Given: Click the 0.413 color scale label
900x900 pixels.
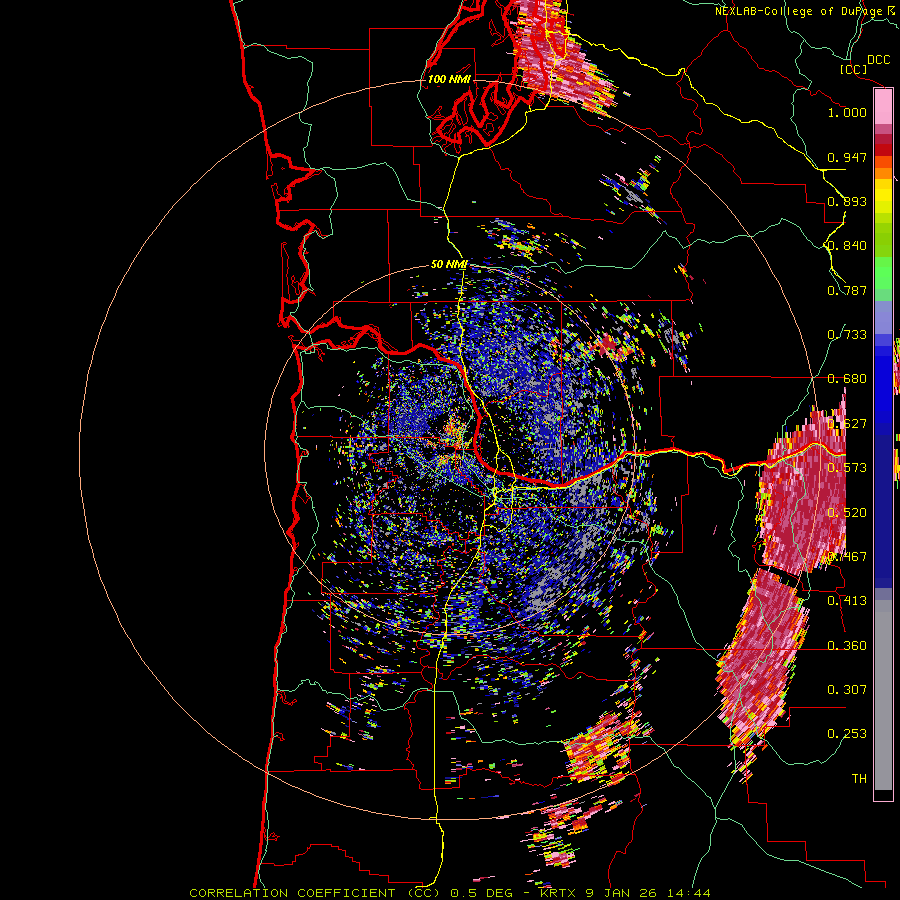Looking at the screenshot, I should click(x=847, y=601).
